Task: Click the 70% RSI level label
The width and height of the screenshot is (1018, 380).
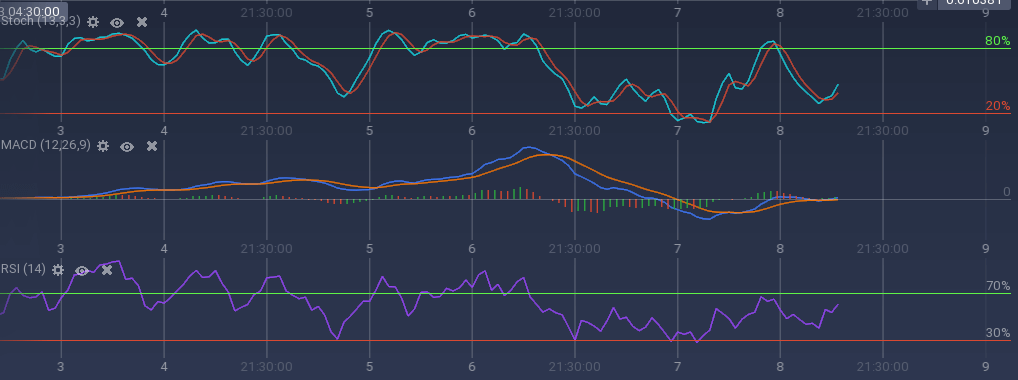Action: [x=997, y=286]
